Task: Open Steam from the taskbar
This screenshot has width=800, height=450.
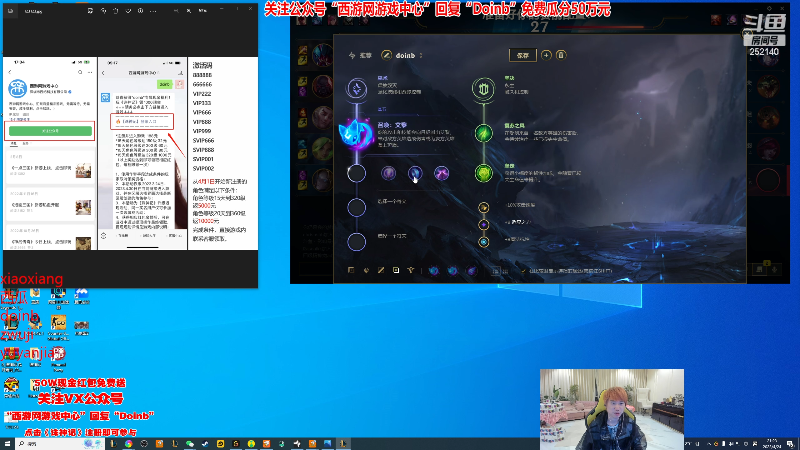Action: click(x=205, y=444)
